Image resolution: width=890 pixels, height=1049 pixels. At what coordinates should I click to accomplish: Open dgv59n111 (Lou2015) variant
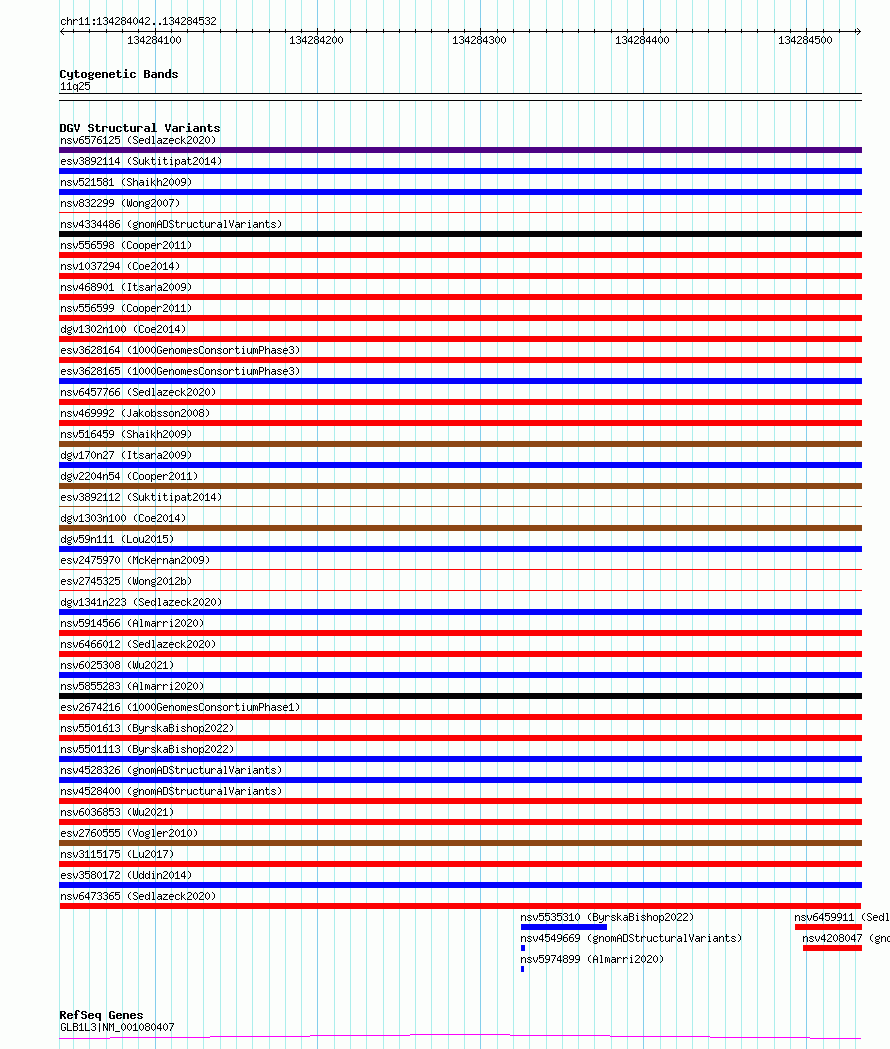(117, 539)
